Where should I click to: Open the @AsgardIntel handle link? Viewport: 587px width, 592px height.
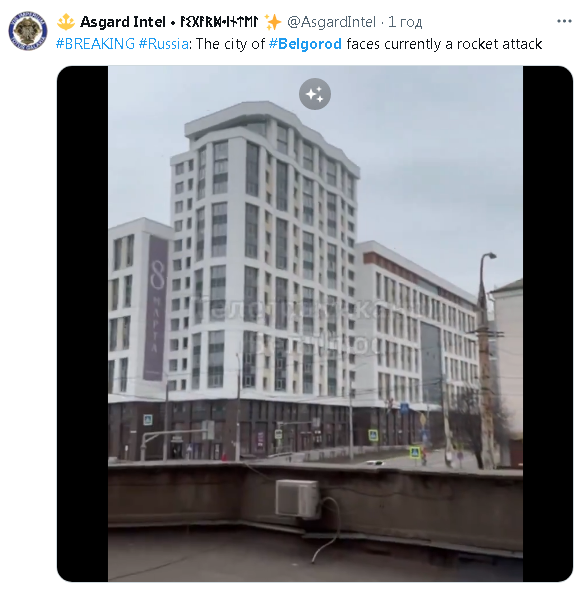tap(331, 22)
